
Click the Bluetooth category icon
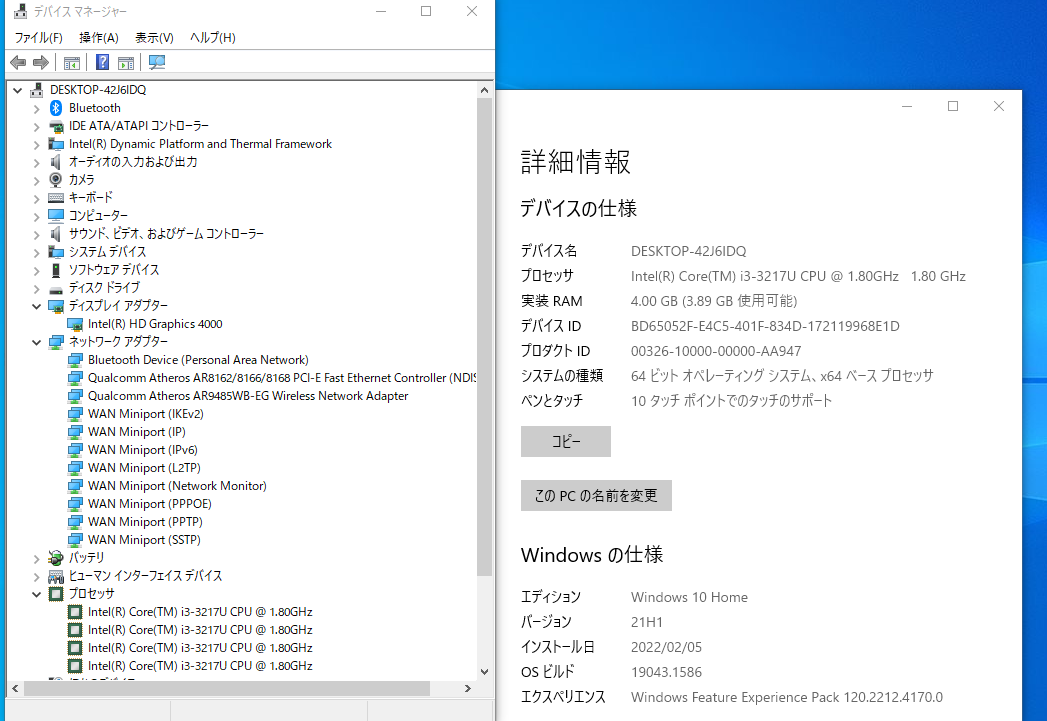56,107
